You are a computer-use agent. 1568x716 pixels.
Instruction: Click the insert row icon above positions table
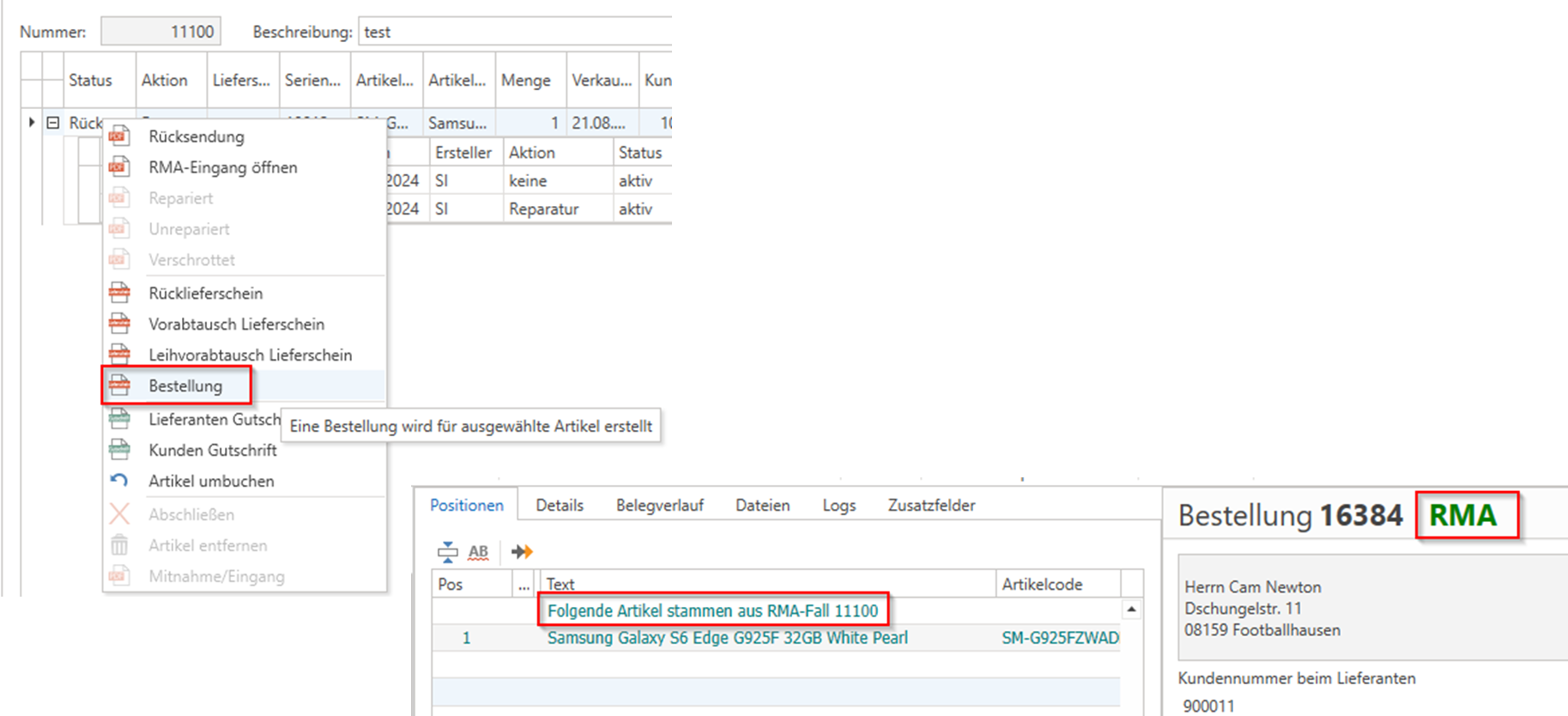pyautogui.click(x=447, y=552)
